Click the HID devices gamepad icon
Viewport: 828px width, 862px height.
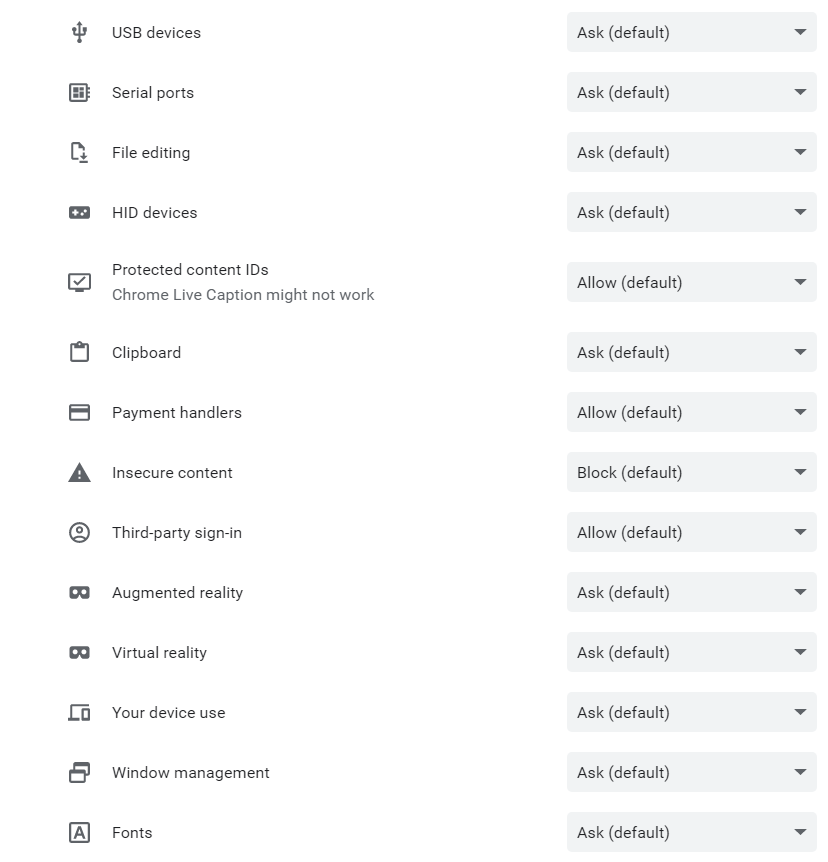click(79, 213)
